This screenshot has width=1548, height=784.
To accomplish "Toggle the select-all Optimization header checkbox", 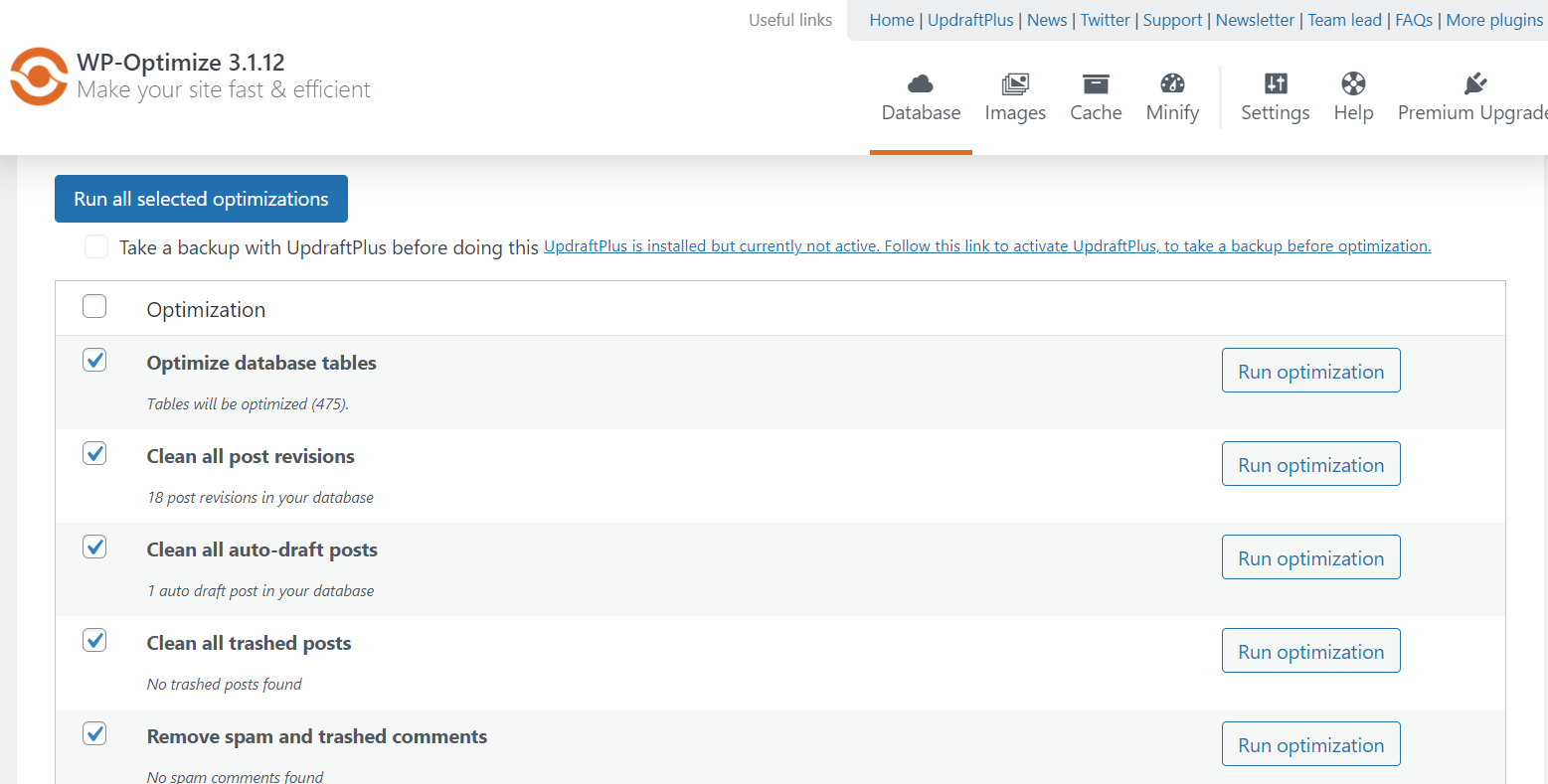I will click(x=94, y=306).
